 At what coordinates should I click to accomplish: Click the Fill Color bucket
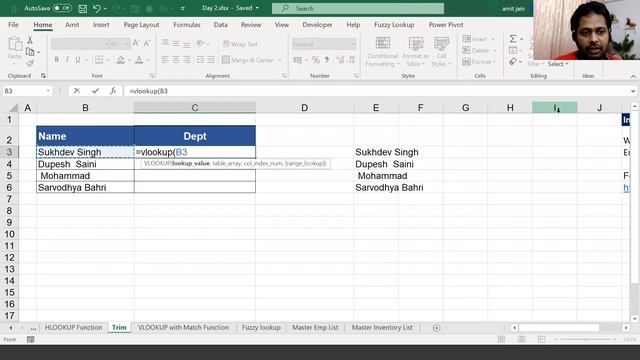(x=120, y=60)
